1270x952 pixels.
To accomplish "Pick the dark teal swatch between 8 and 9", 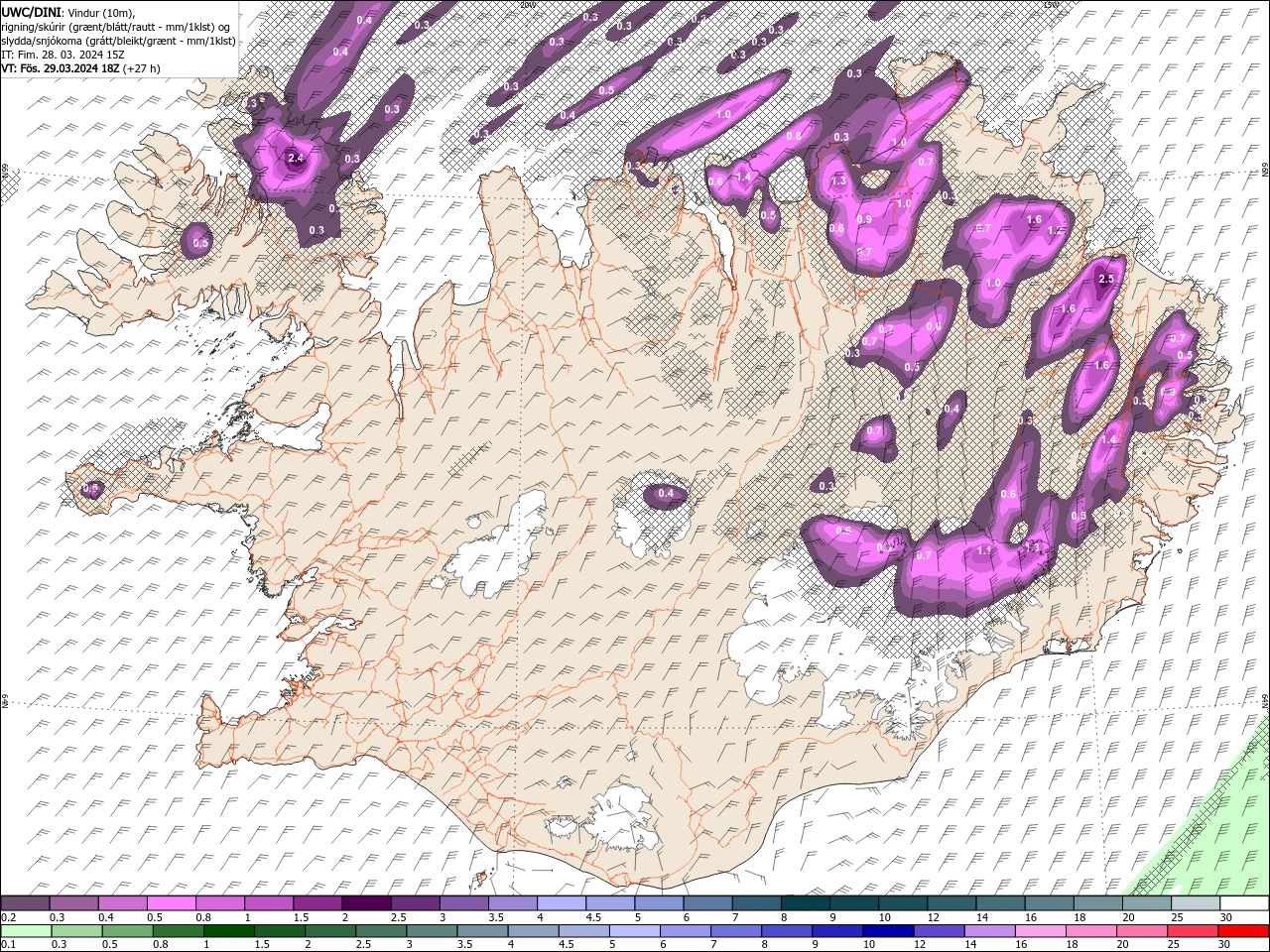I will point(805,903).
